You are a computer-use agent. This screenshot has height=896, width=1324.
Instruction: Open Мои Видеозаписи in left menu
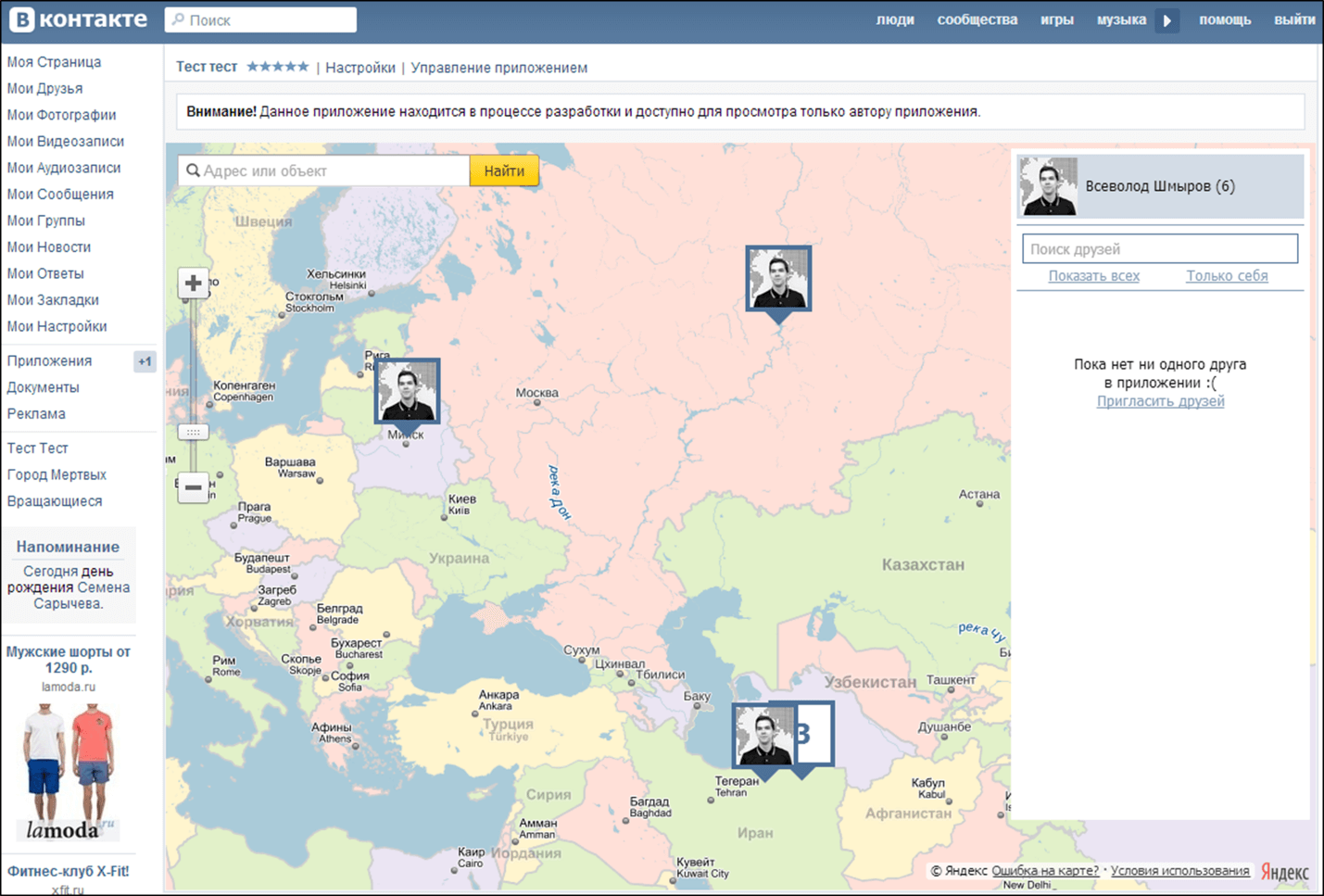[x=65, y=142]
